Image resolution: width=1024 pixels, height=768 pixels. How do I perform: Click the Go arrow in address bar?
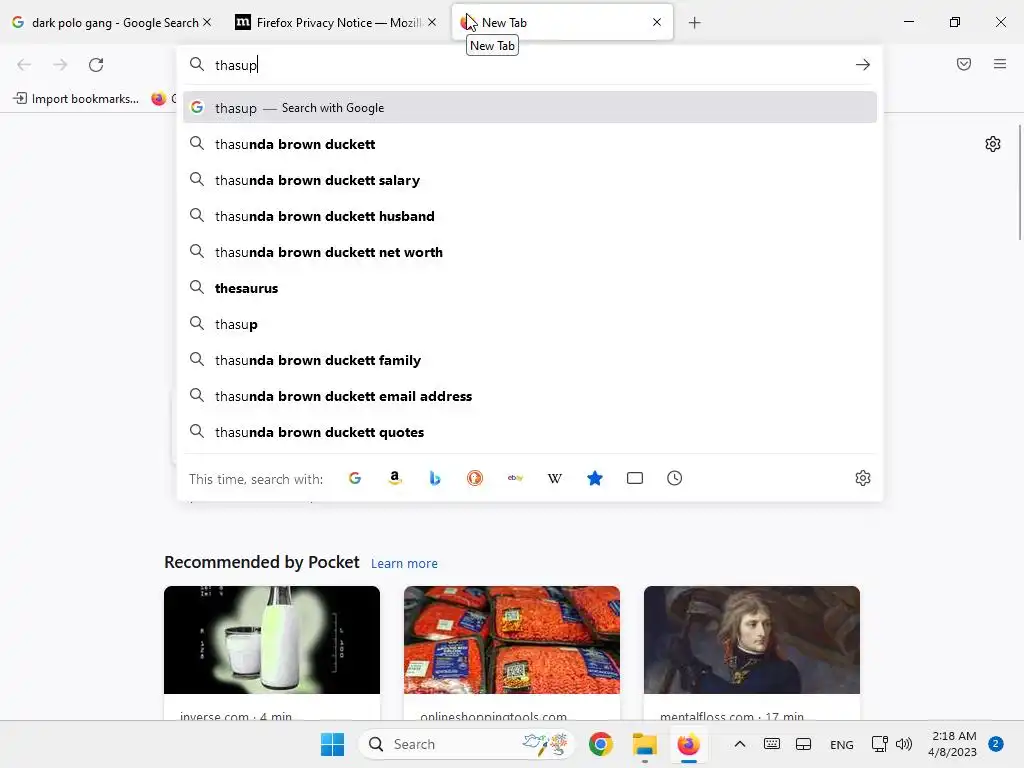pos(863,65)
